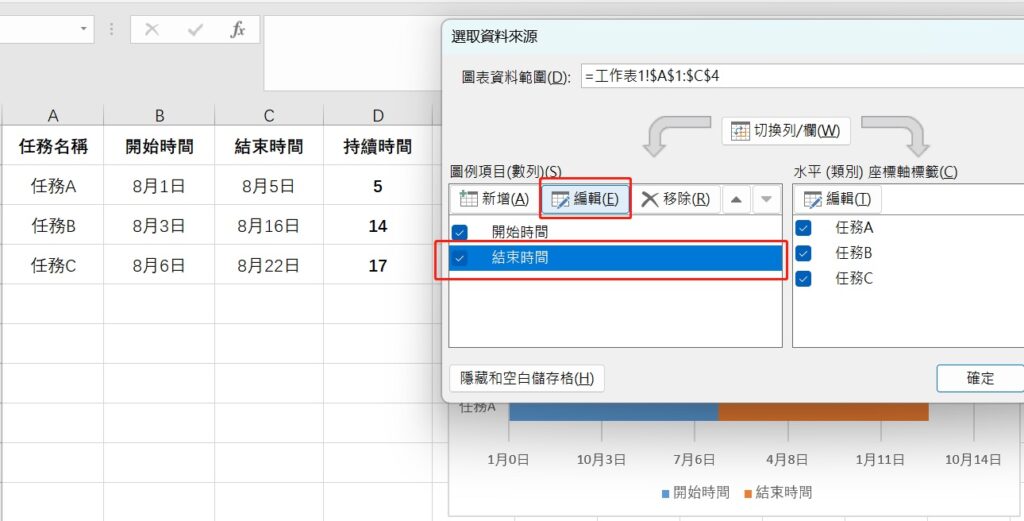The height and width of the screenshot is (521, 1024).
Task: Click 編輯(T) for axis labels
Action: pos(837,199)
